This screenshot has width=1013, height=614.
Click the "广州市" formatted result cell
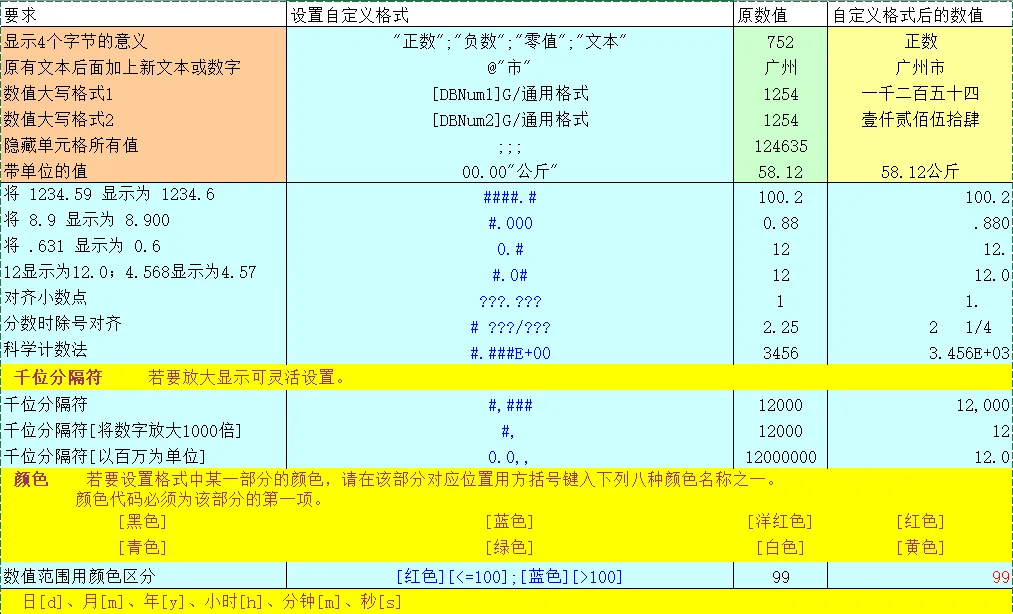pos(920,68)
